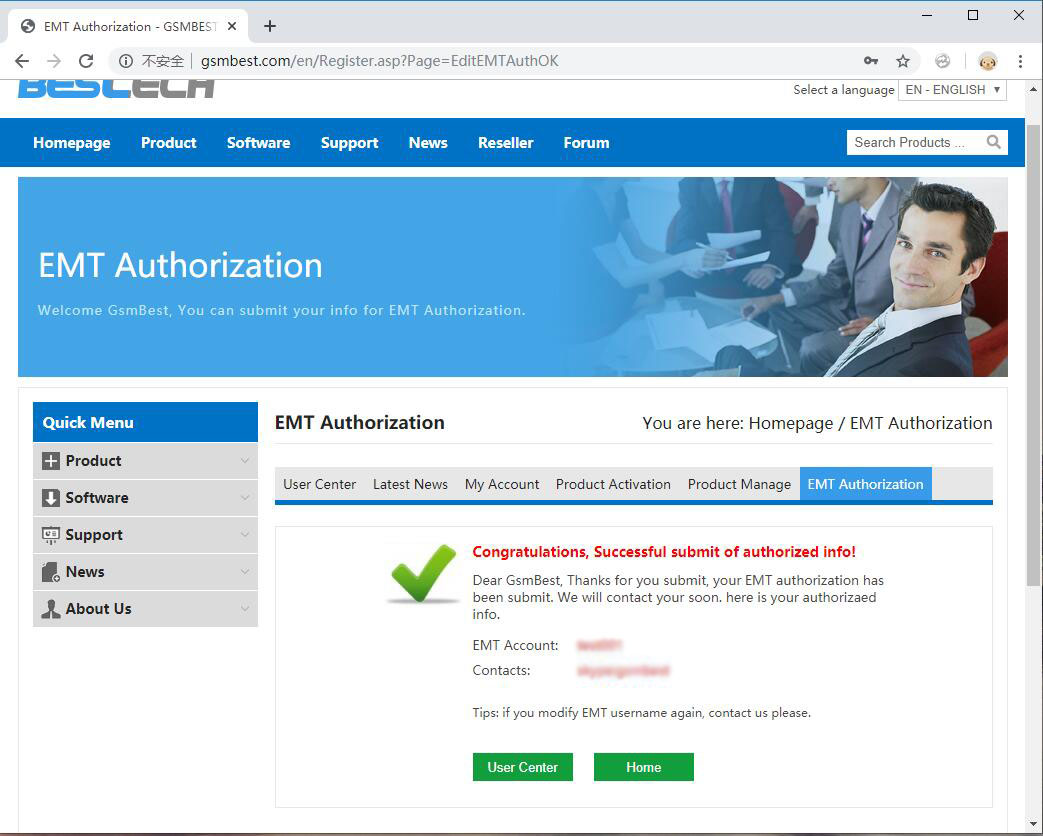The width and height of the screenshot is (1043, 836).
Task: Click the Product plus icon in Quick Menu
Action: (x=51, y=461)
